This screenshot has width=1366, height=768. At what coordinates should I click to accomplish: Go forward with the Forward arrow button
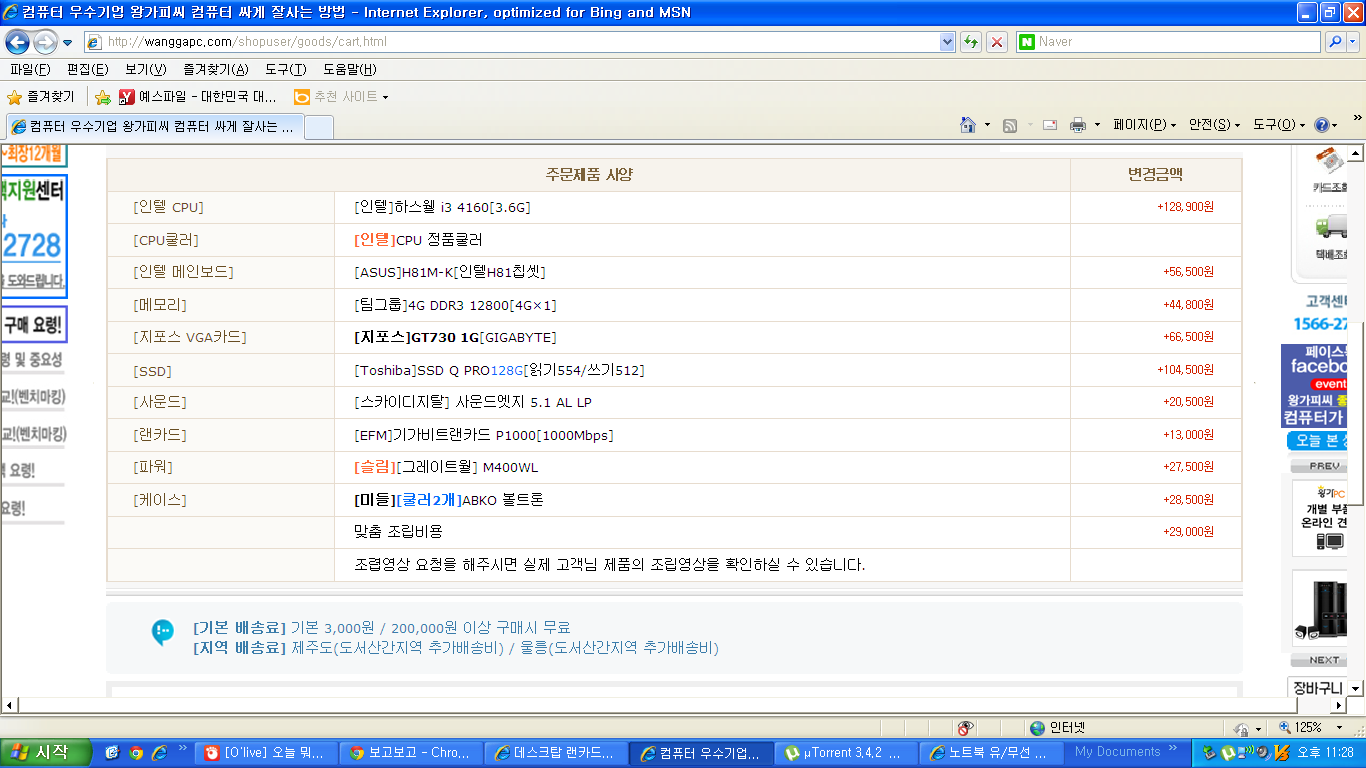point(45,42)
